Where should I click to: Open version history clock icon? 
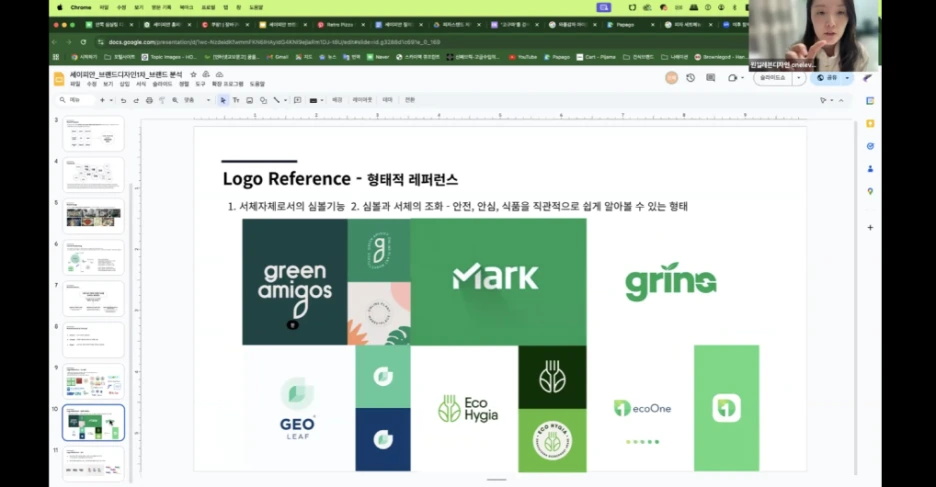click(691, 78)
